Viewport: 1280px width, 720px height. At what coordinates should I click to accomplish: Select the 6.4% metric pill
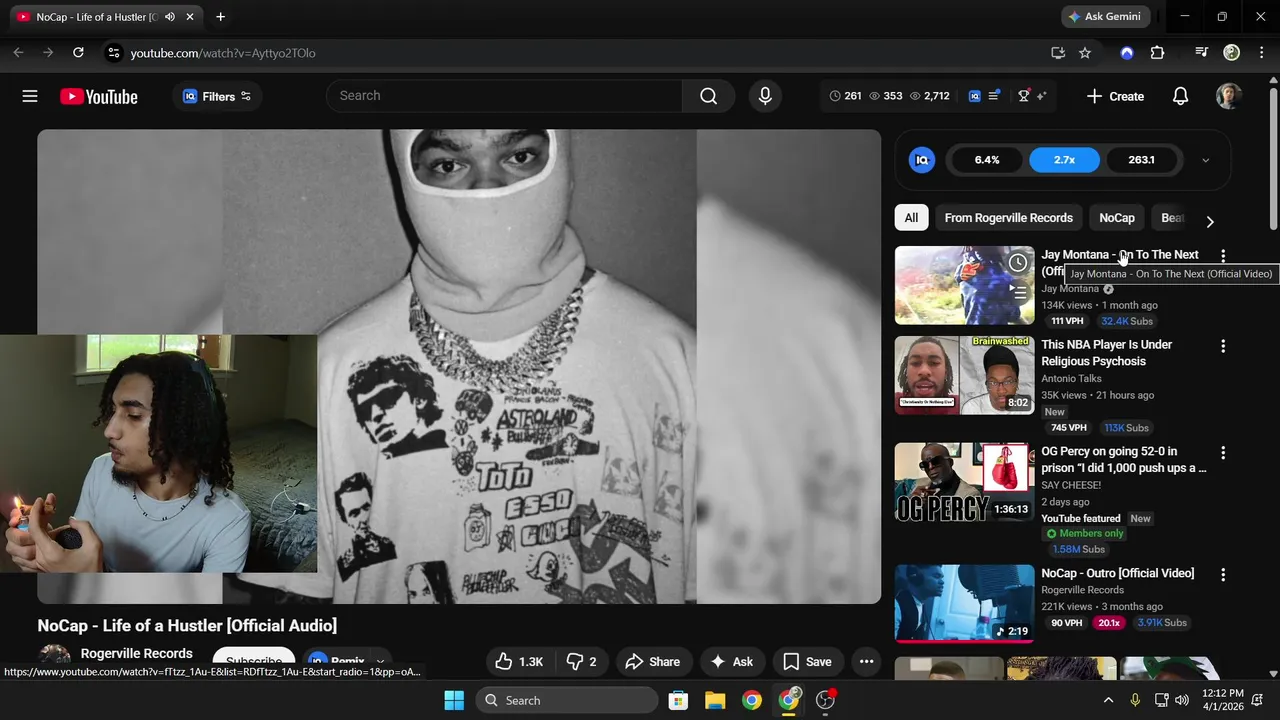[987, 160]
